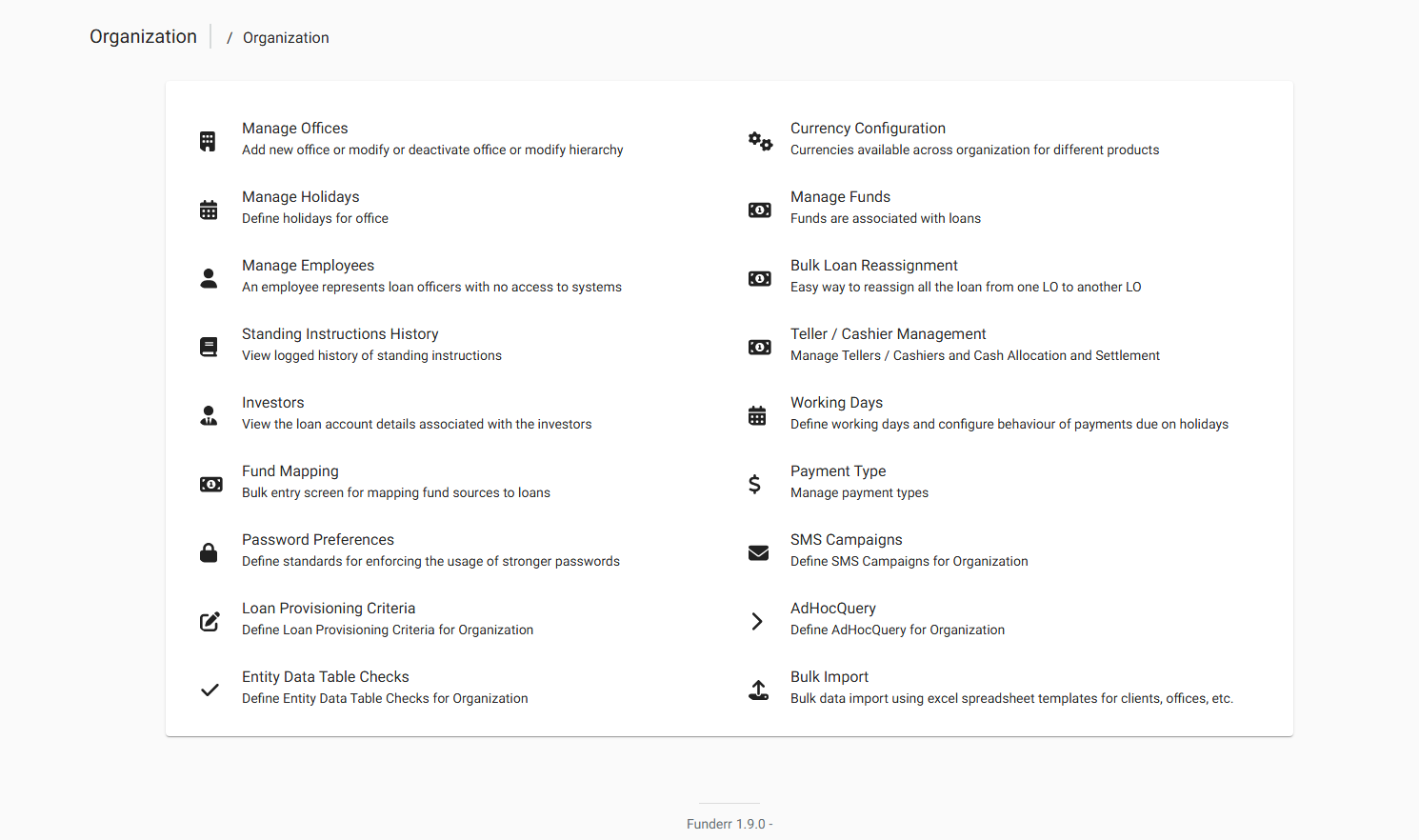Open the Fund Mapping bulk entry screen
The width and height of the screenshot is (1419, 840).
pyautogui.click(x=290, y=470)
